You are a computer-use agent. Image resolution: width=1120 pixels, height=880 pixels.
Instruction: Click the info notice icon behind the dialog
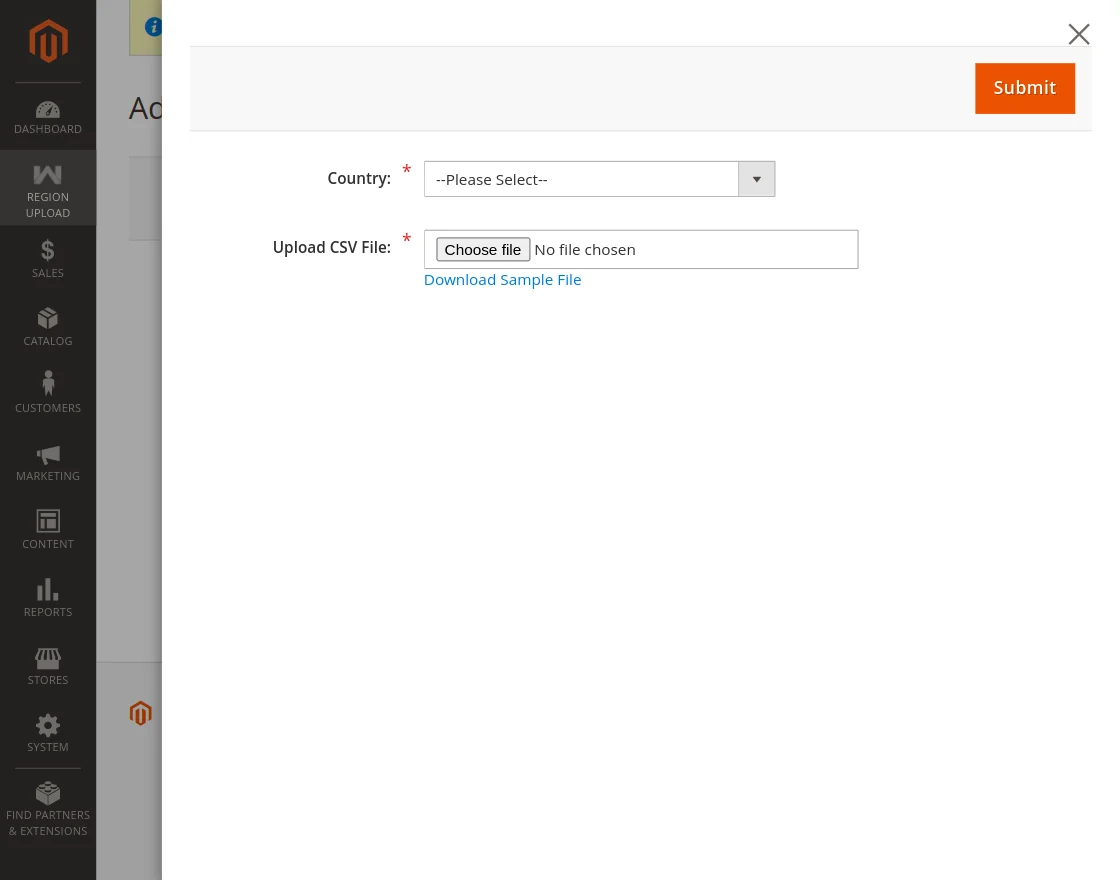(x=154, y=26)
